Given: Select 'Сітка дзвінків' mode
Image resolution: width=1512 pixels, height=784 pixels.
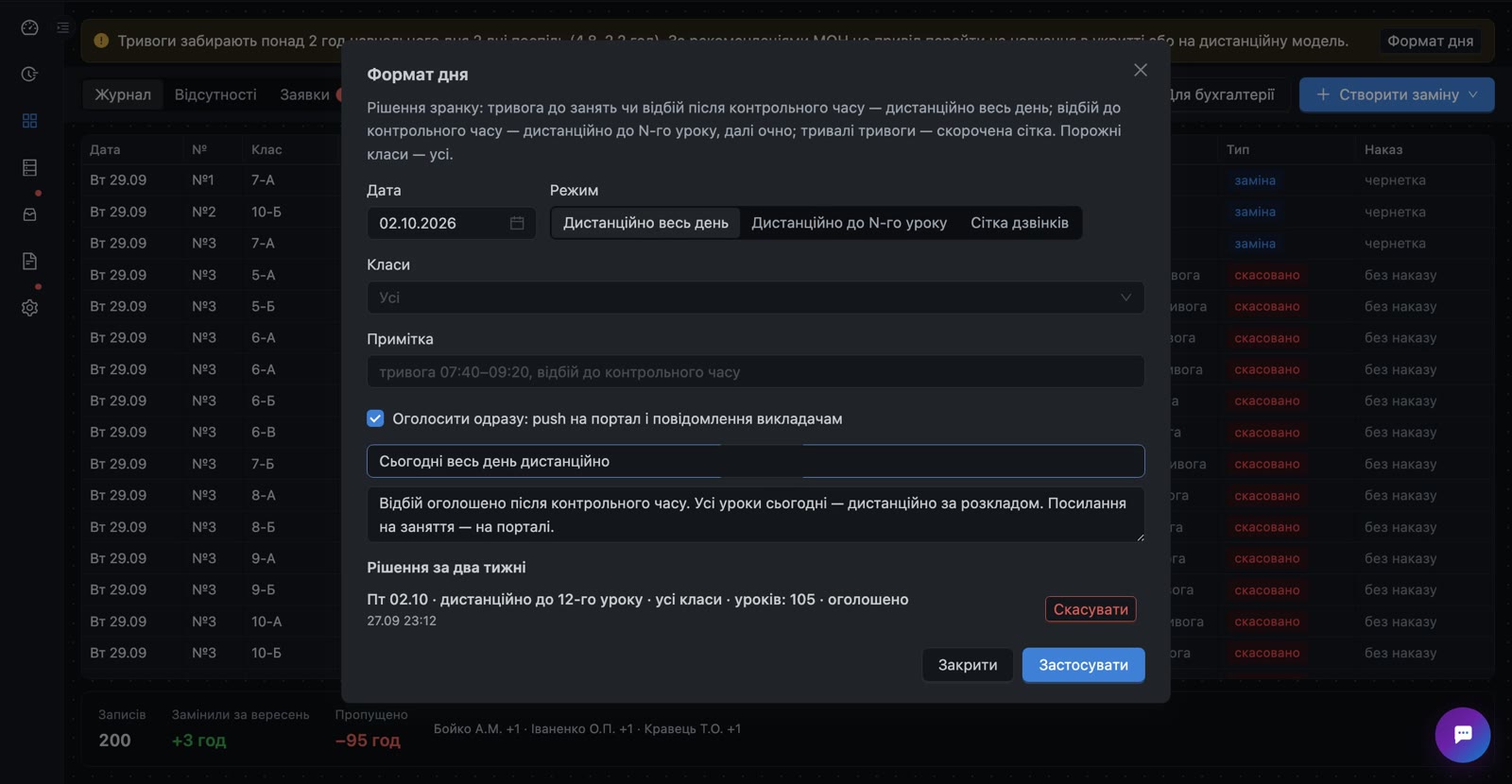Looking at the screenshot, I should [1020, 223].
